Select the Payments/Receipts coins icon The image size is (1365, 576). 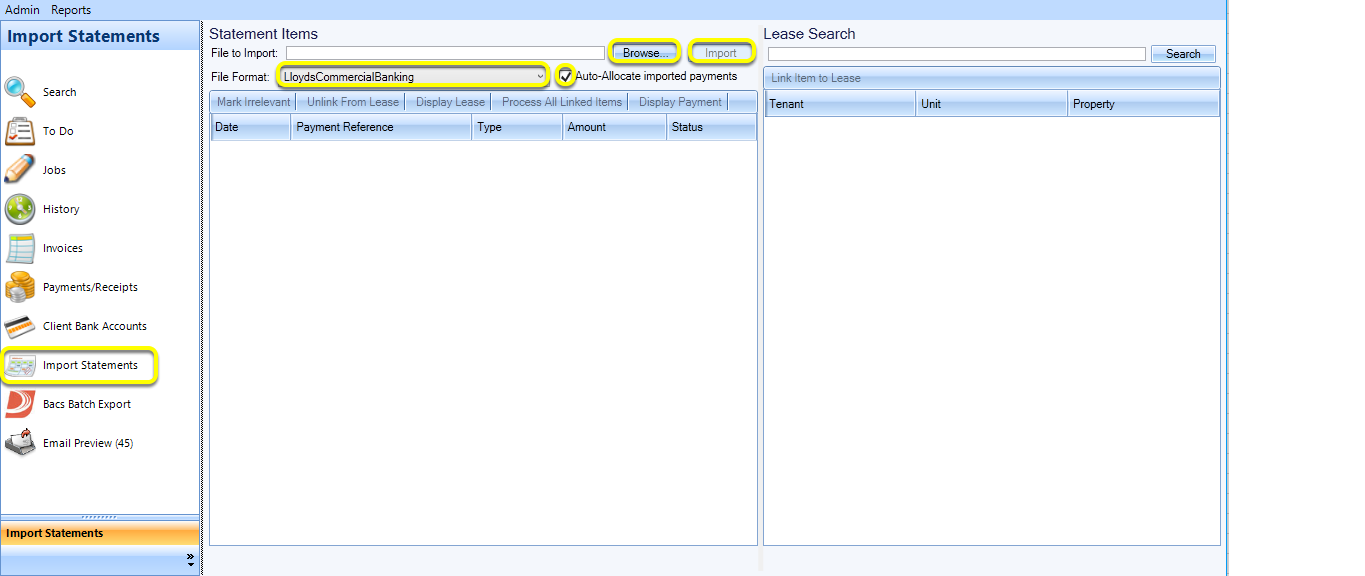20,287
